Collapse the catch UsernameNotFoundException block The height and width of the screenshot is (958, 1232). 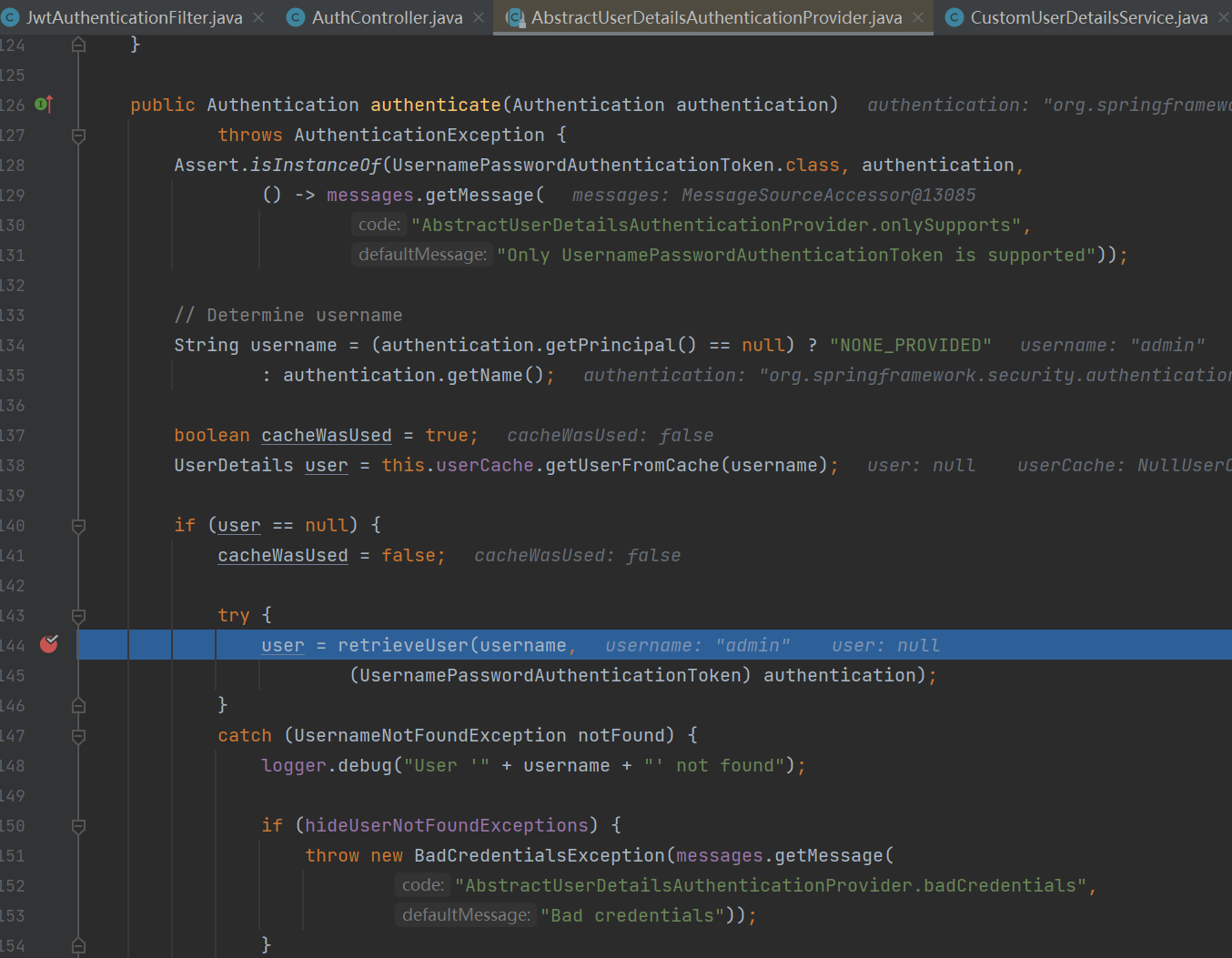coord(78,736)
